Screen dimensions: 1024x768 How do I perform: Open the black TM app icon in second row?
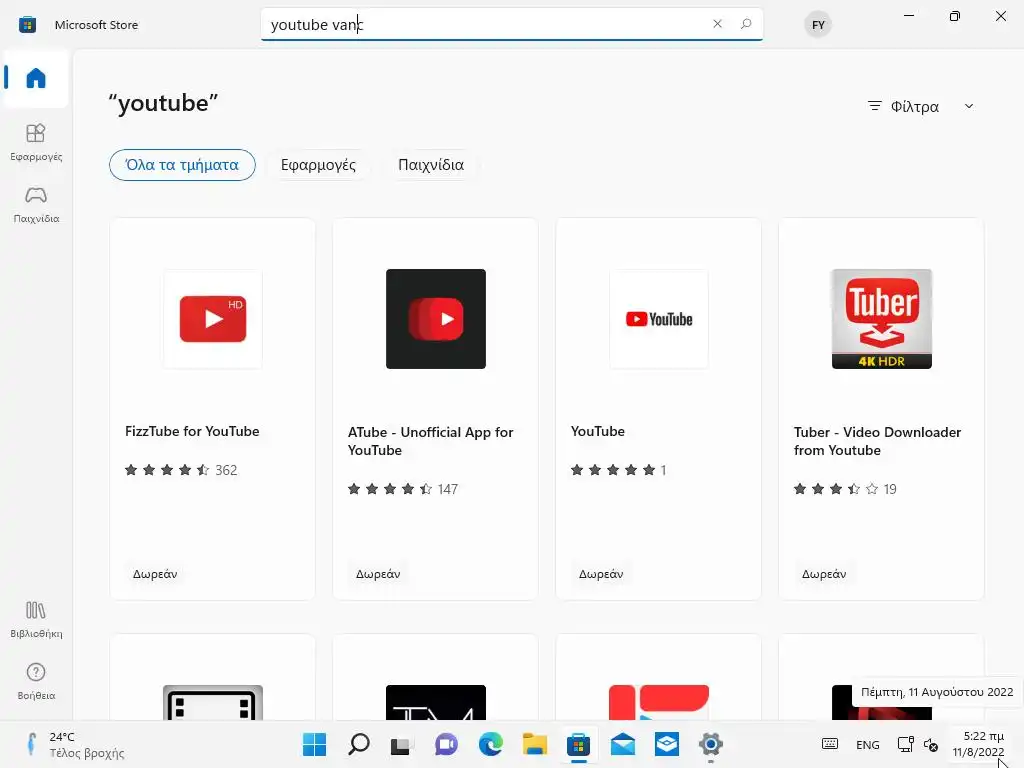[x=436, y=703]
